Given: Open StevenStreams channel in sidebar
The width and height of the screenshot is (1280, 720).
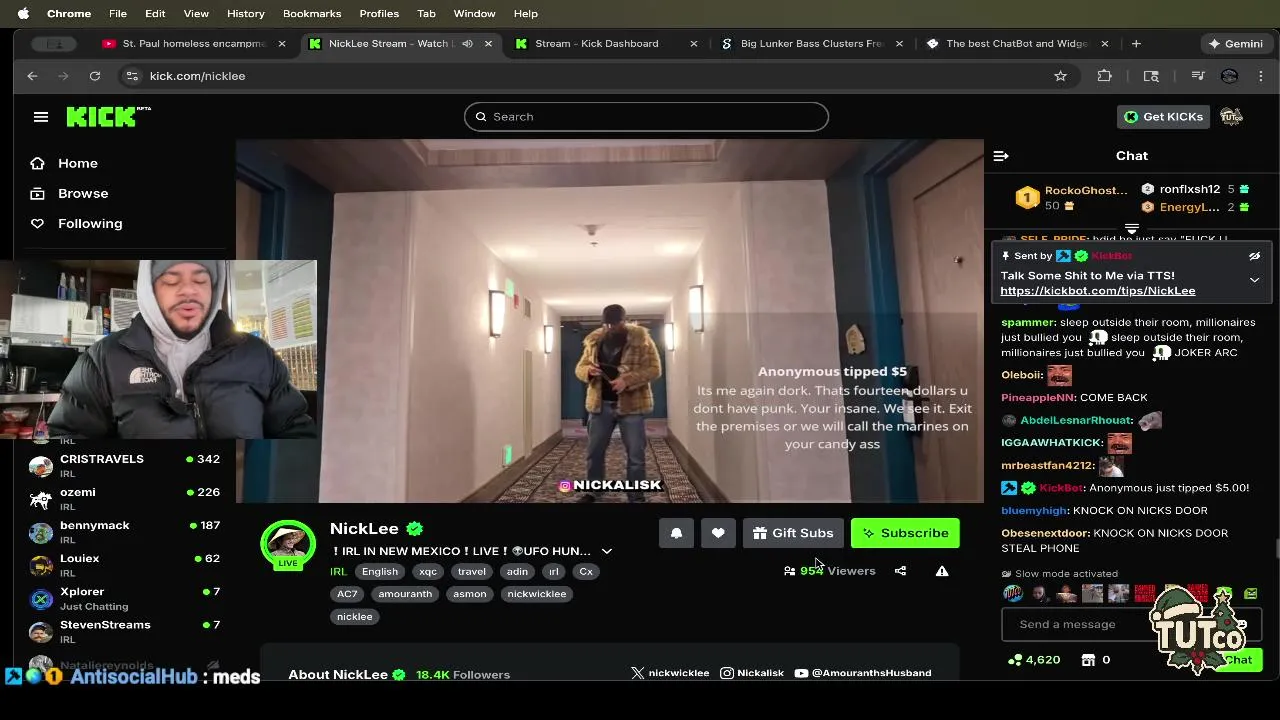Looking at the screenshot, I should click(x=124, y=631).
